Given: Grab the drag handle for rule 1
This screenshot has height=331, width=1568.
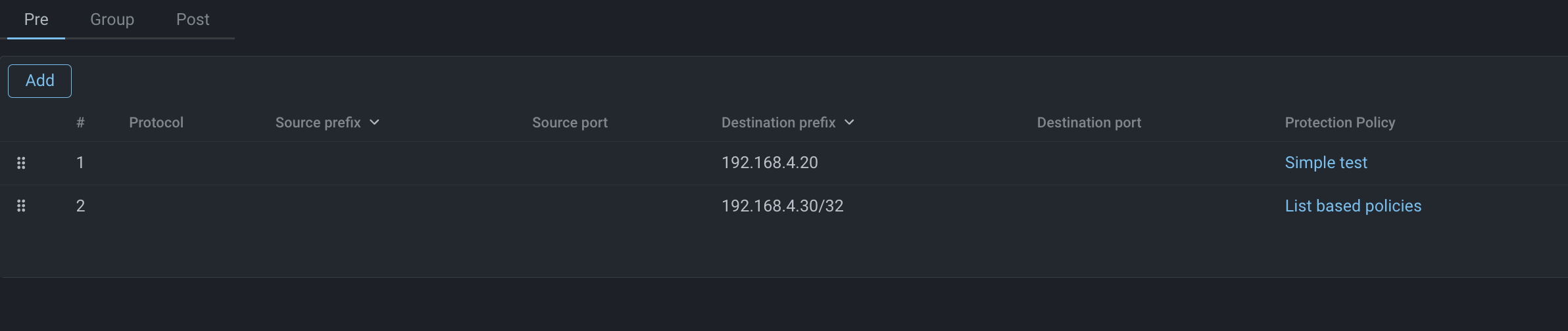Looking at the screenshot, I should point(21,163).
